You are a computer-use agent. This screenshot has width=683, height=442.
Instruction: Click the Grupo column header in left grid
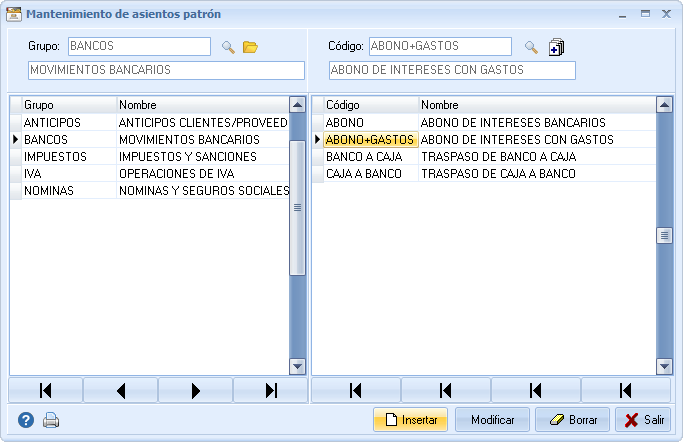coord(69,105)
